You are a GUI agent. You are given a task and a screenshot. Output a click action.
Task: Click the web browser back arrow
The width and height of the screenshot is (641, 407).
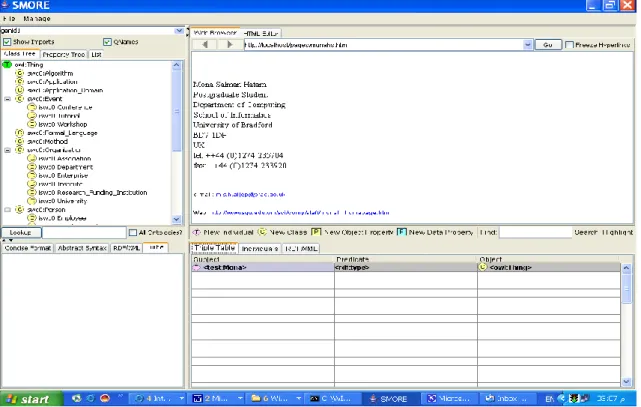coord(205,45)
